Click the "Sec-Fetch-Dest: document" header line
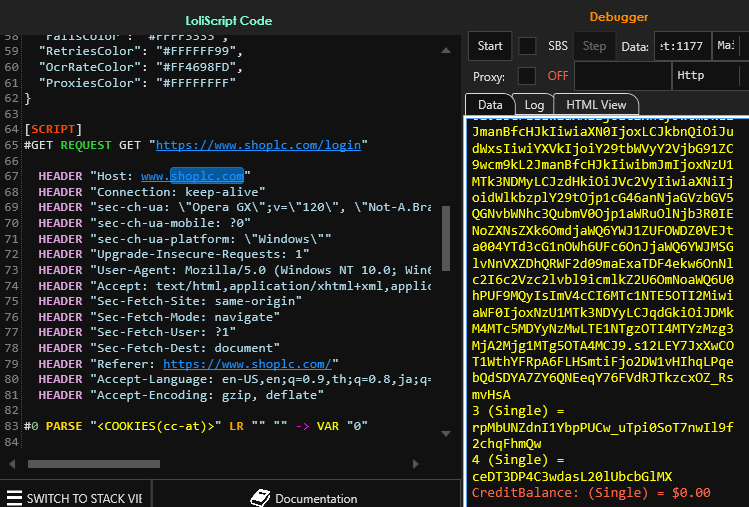Viewport: 749px width, 507px height. coord(159,348)
